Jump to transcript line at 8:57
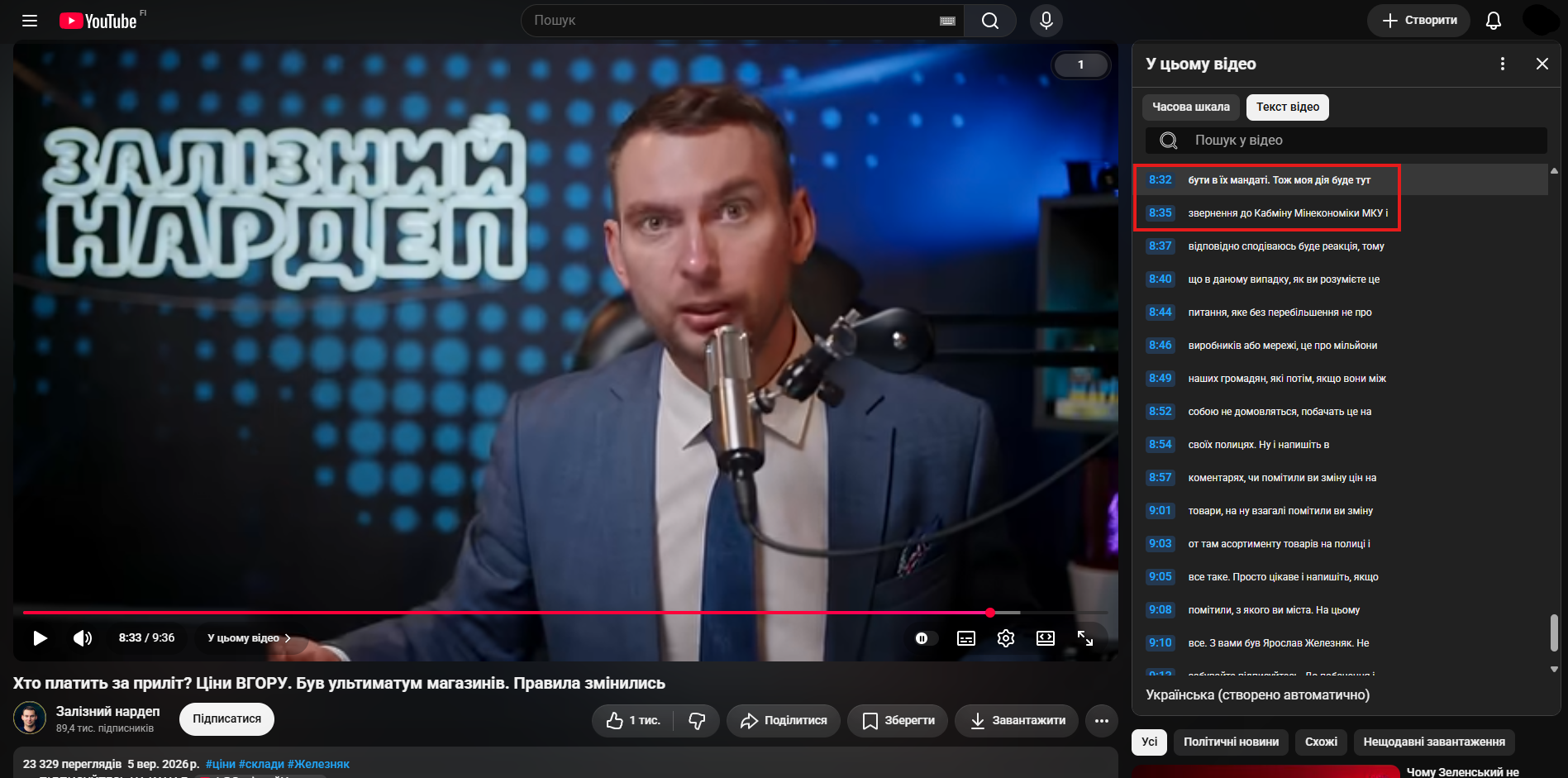 click(1342, 477)
